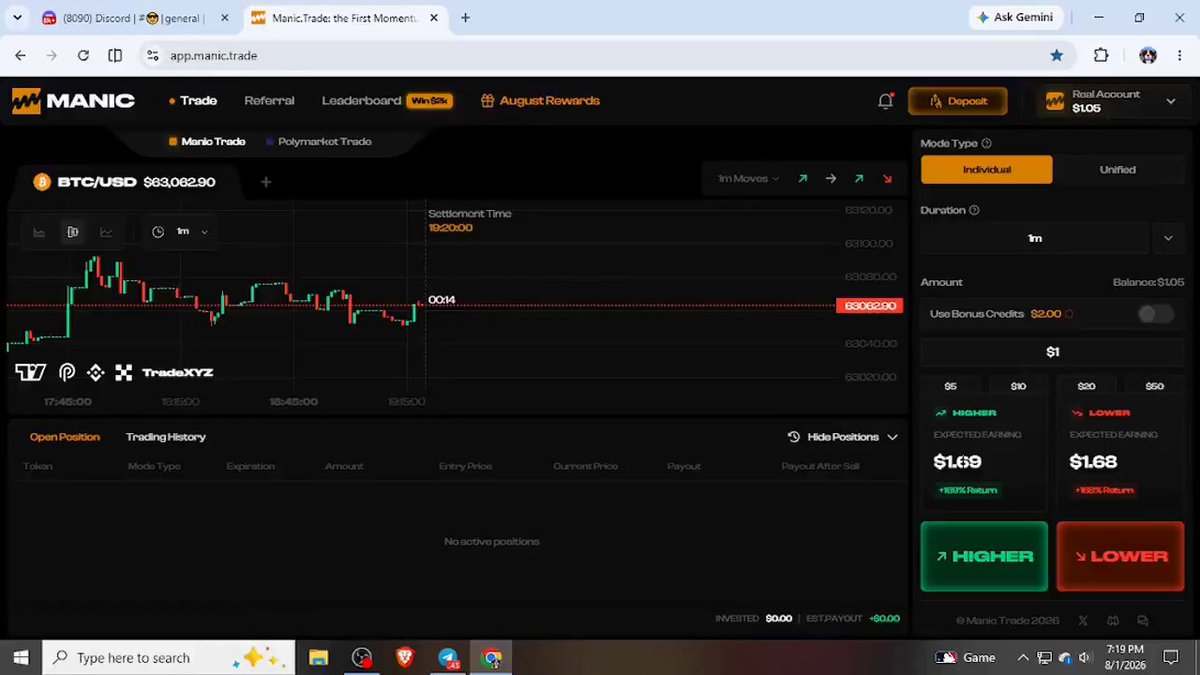The height and width of the screenshot is (675, 1200).
Task: Click the Deposit button
Action: pos(957,101)
